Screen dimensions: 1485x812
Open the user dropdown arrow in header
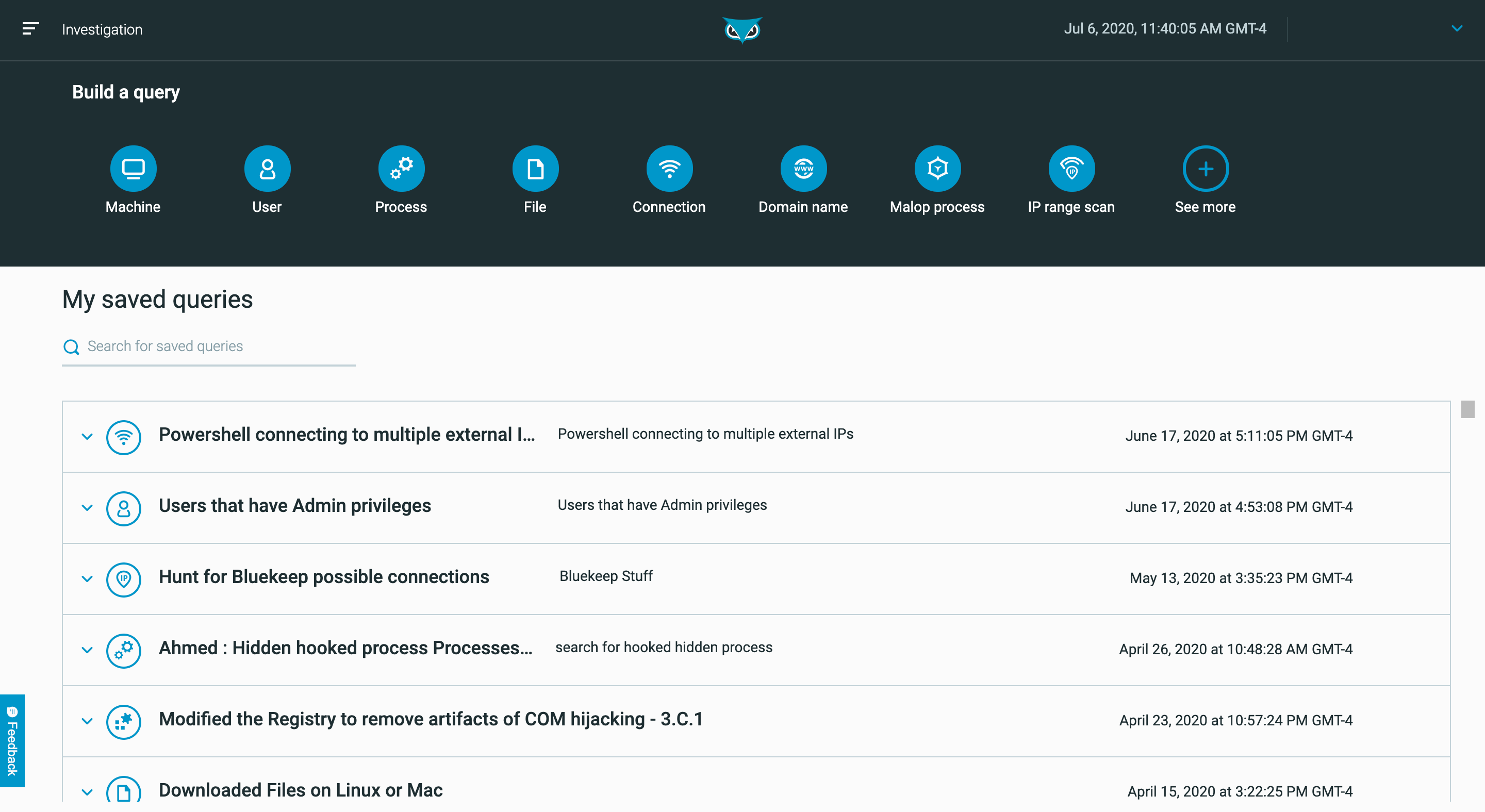pyautogui.click(x=1457, y=29)
